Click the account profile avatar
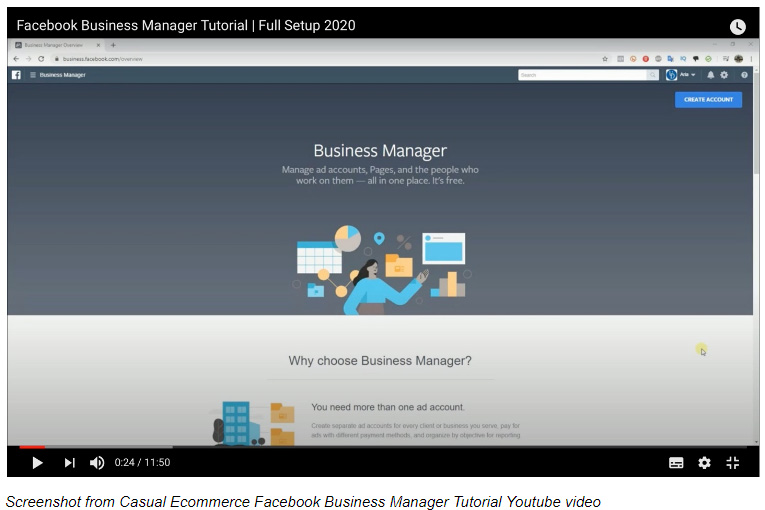 [x=671, y=75]
